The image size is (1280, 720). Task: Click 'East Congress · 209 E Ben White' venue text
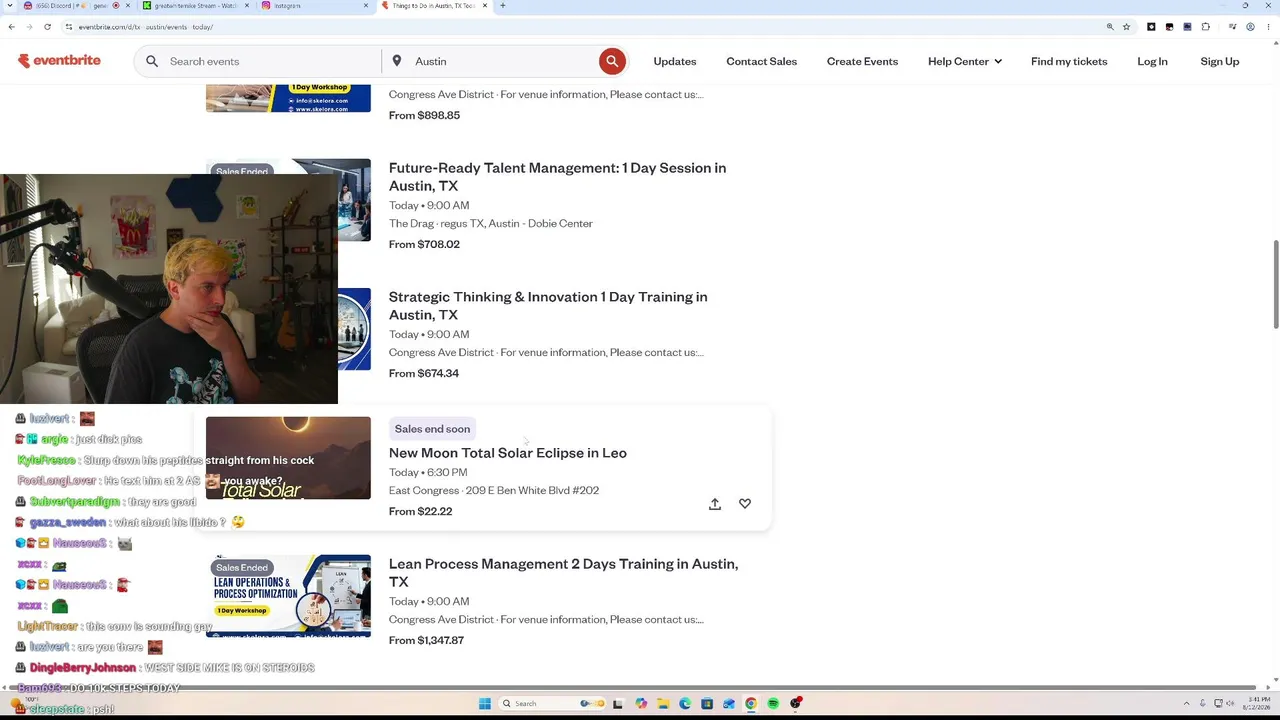[x=494, y=490]
